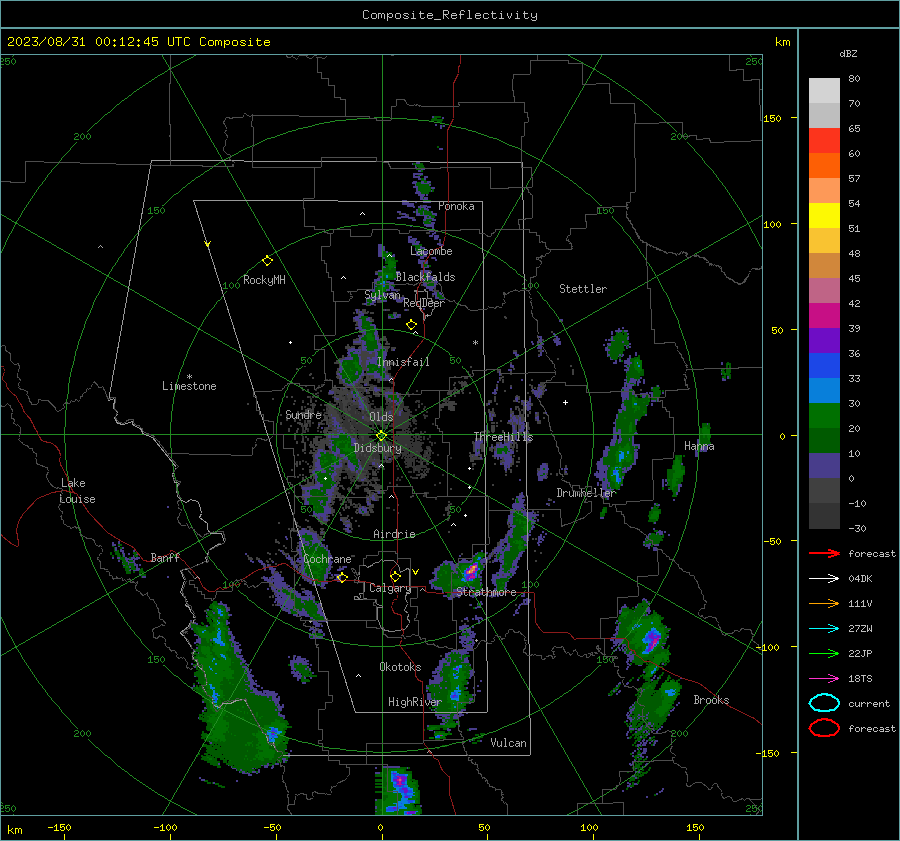Click the red swatch in dBZ legend
The height and width of the screenshot is (841, 900).
click(x=824, y=141)
